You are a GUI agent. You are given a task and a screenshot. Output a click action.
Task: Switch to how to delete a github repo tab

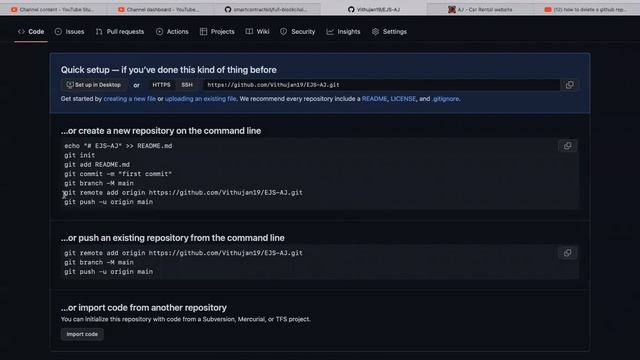(586, 9)
